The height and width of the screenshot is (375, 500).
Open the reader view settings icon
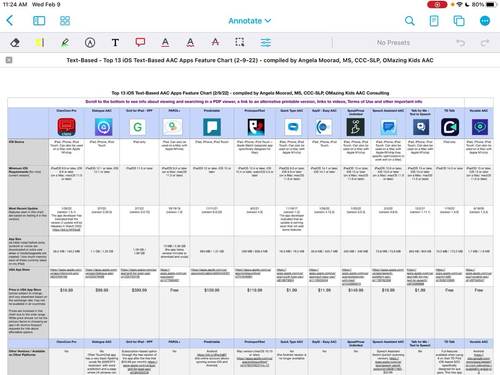[434, 21]
